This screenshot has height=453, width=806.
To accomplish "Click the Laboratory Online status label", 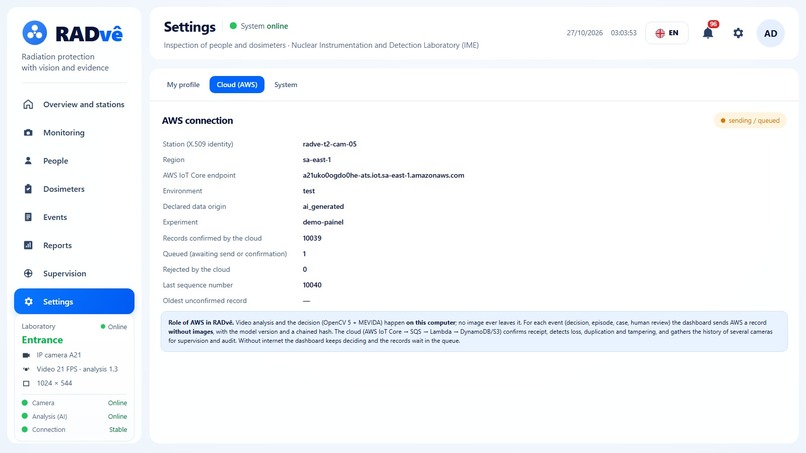I will click(x=114, y=327).
